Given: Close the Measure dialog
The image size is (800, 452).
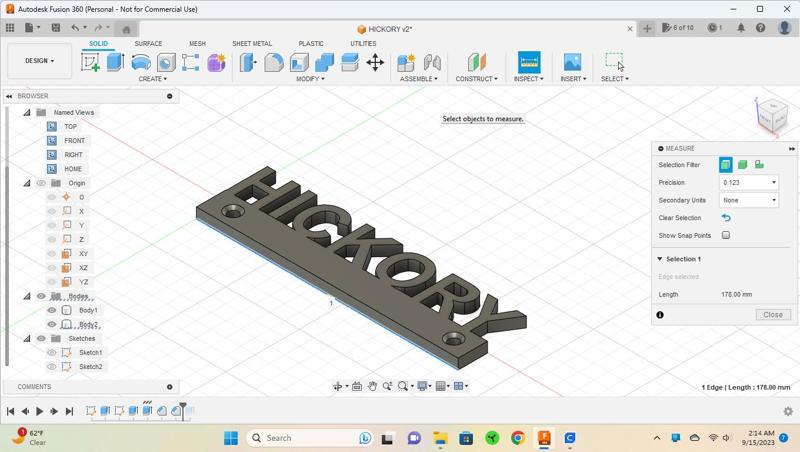Looking at the screenshot, I should [773, 314].
